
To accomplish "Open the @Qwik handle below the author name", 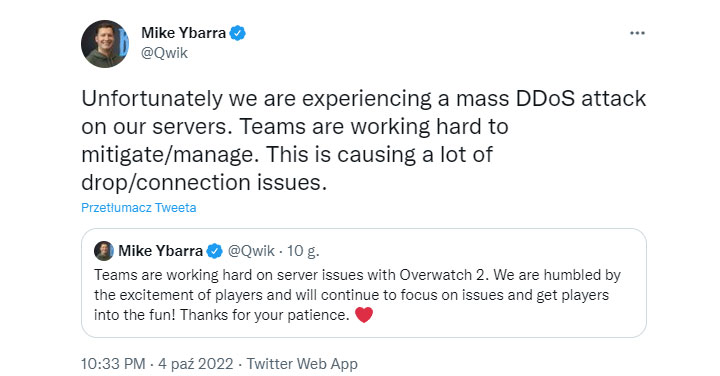I will (x=164, y=53).
